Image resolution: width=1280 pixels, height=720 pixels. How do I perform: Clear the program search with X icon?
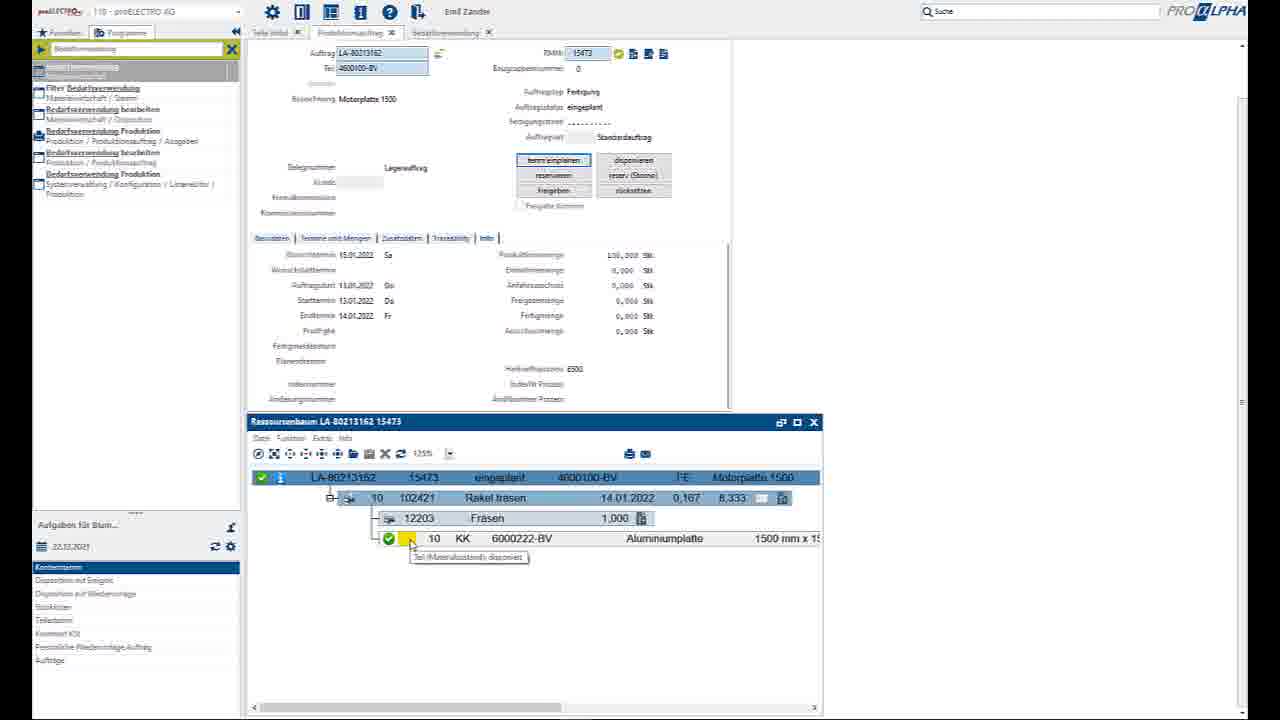point(231,49)
